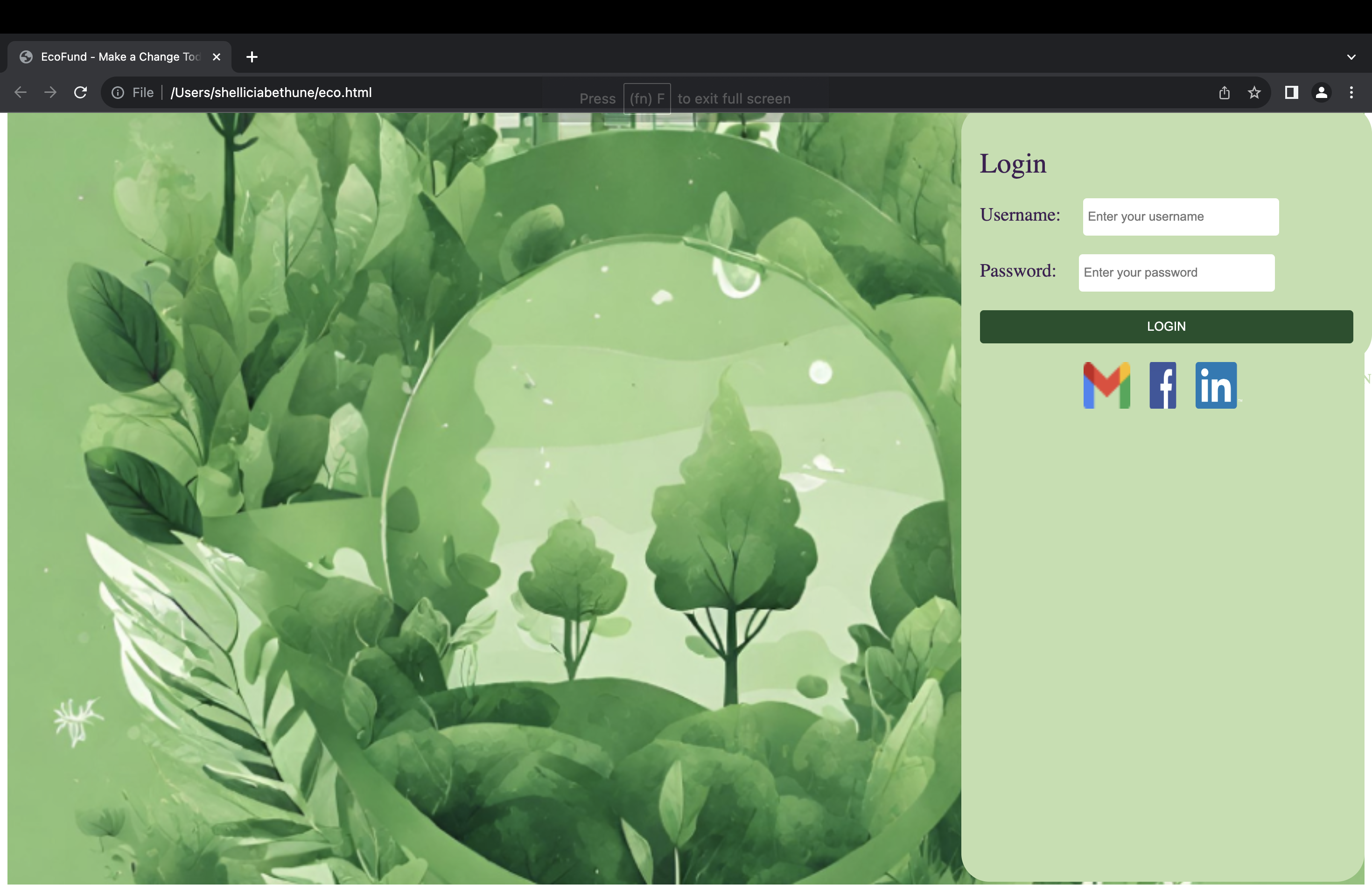Click the LinkedIn login icon

coord(1215,385)
